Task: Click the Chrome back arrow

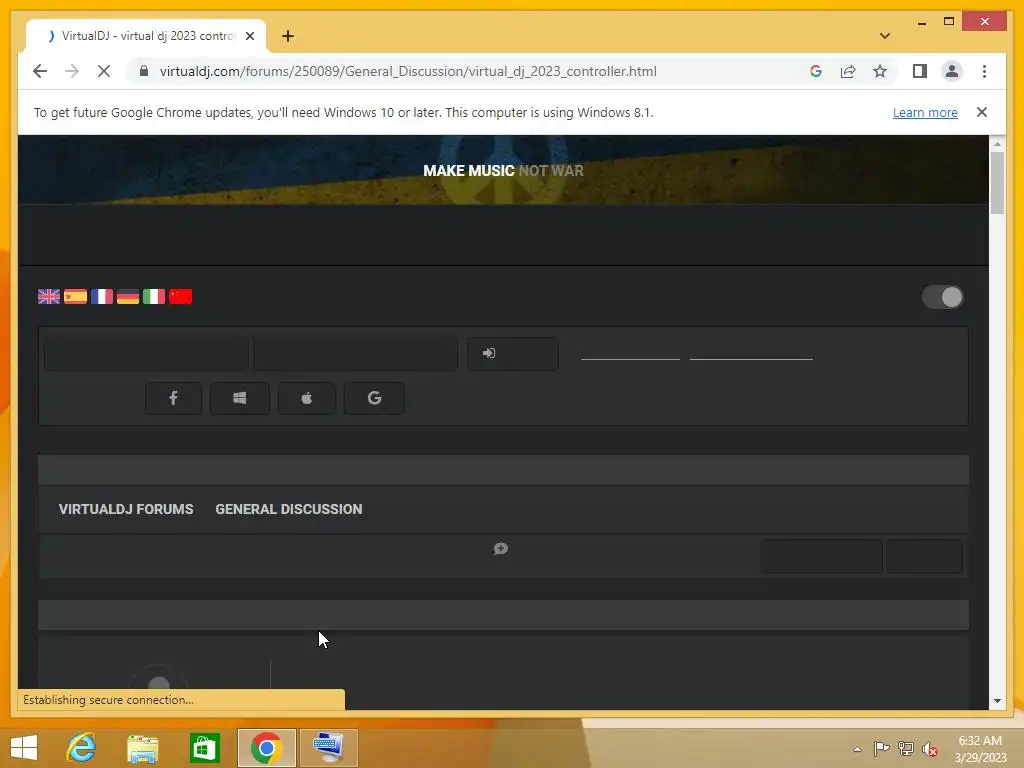Action: (x=40, y=71)
